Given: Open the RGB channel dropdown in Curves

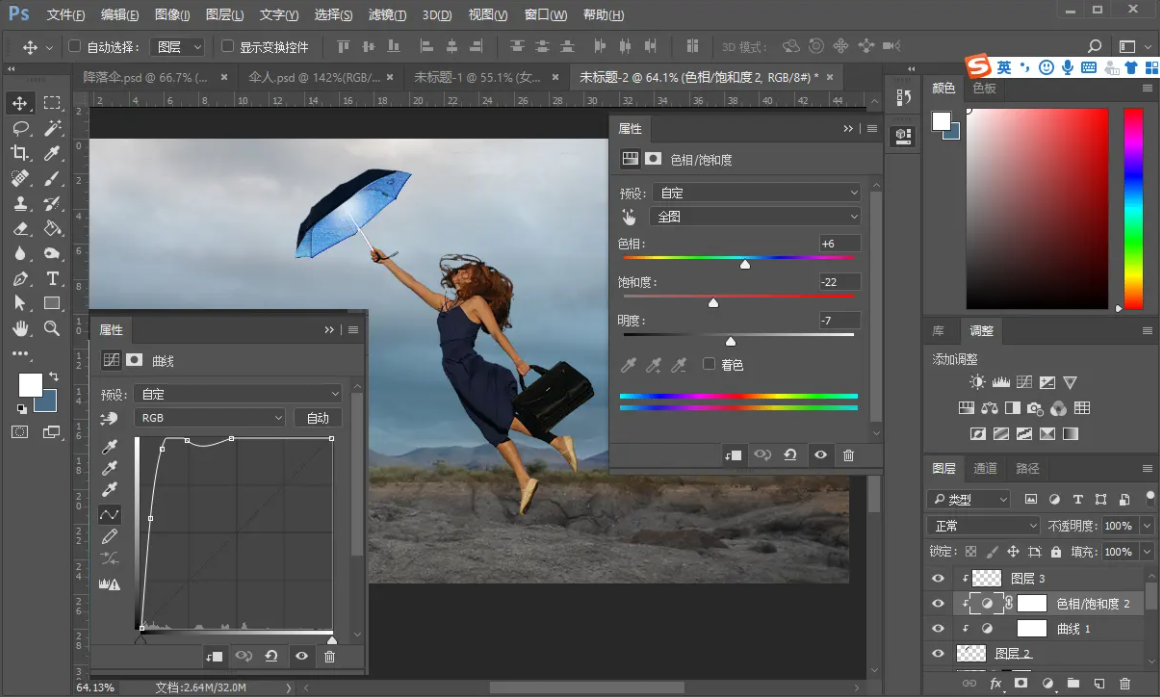Looking at the screenshot, I should (209, 418).
